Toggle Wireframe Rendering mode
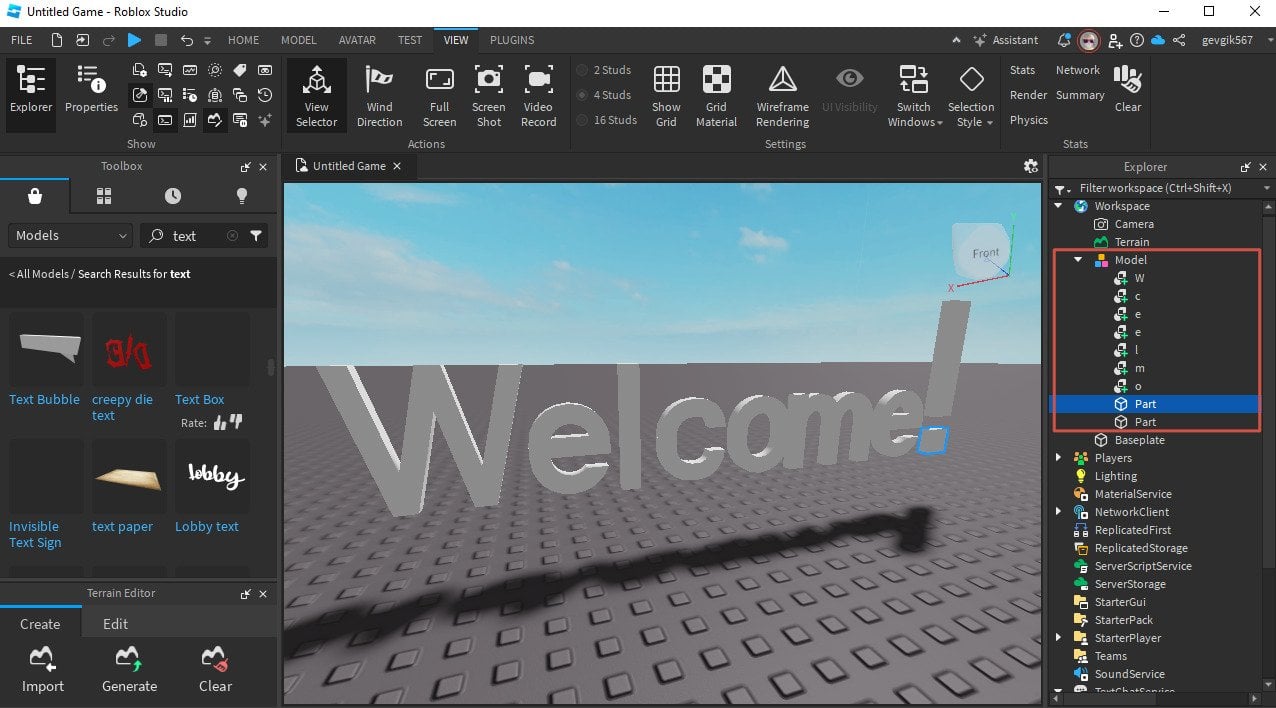 (782, 96)
